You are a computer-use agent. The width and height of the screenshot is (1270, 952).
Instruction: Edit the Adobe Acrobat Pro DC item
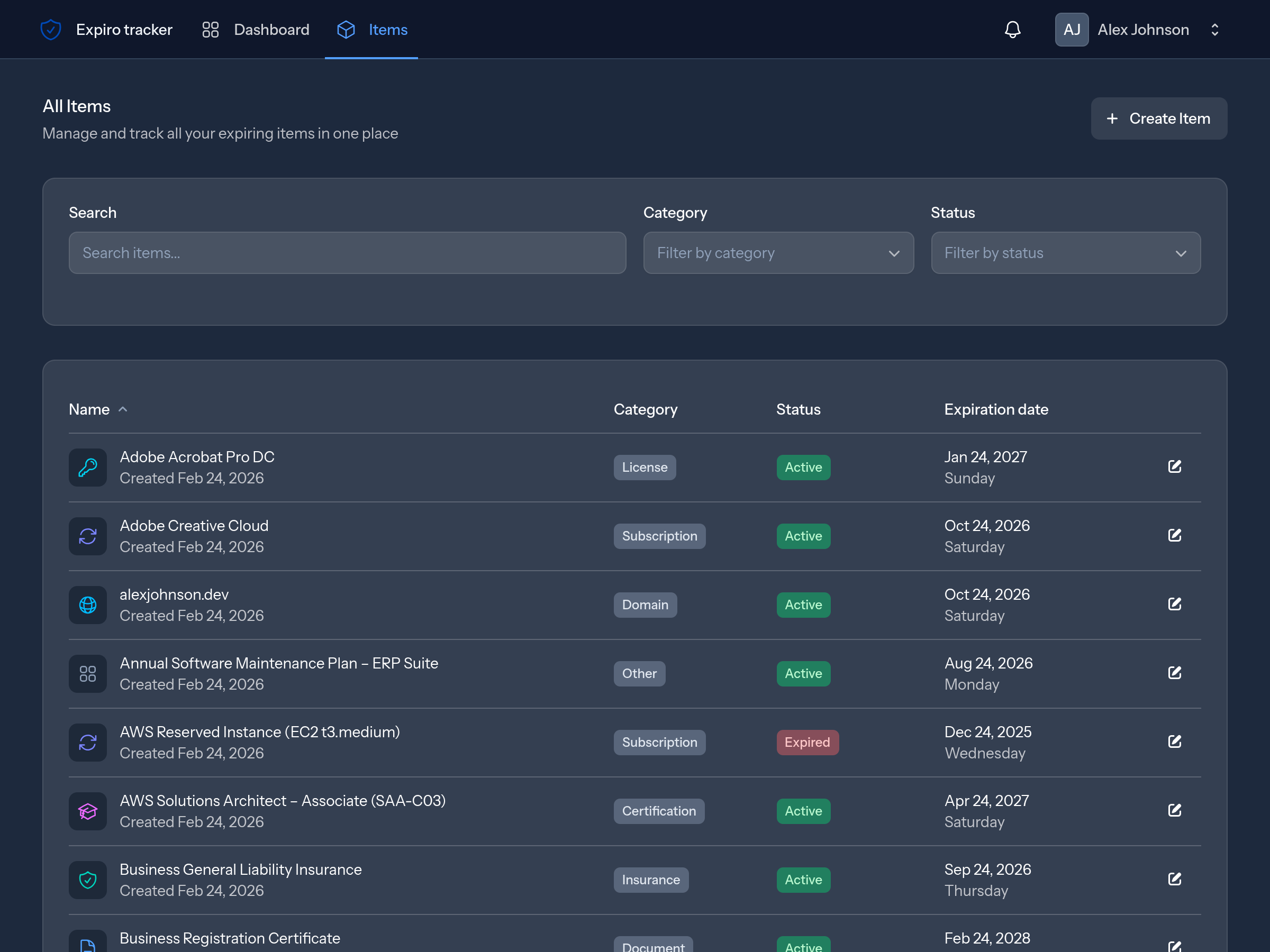click(x=1174, y=466)
